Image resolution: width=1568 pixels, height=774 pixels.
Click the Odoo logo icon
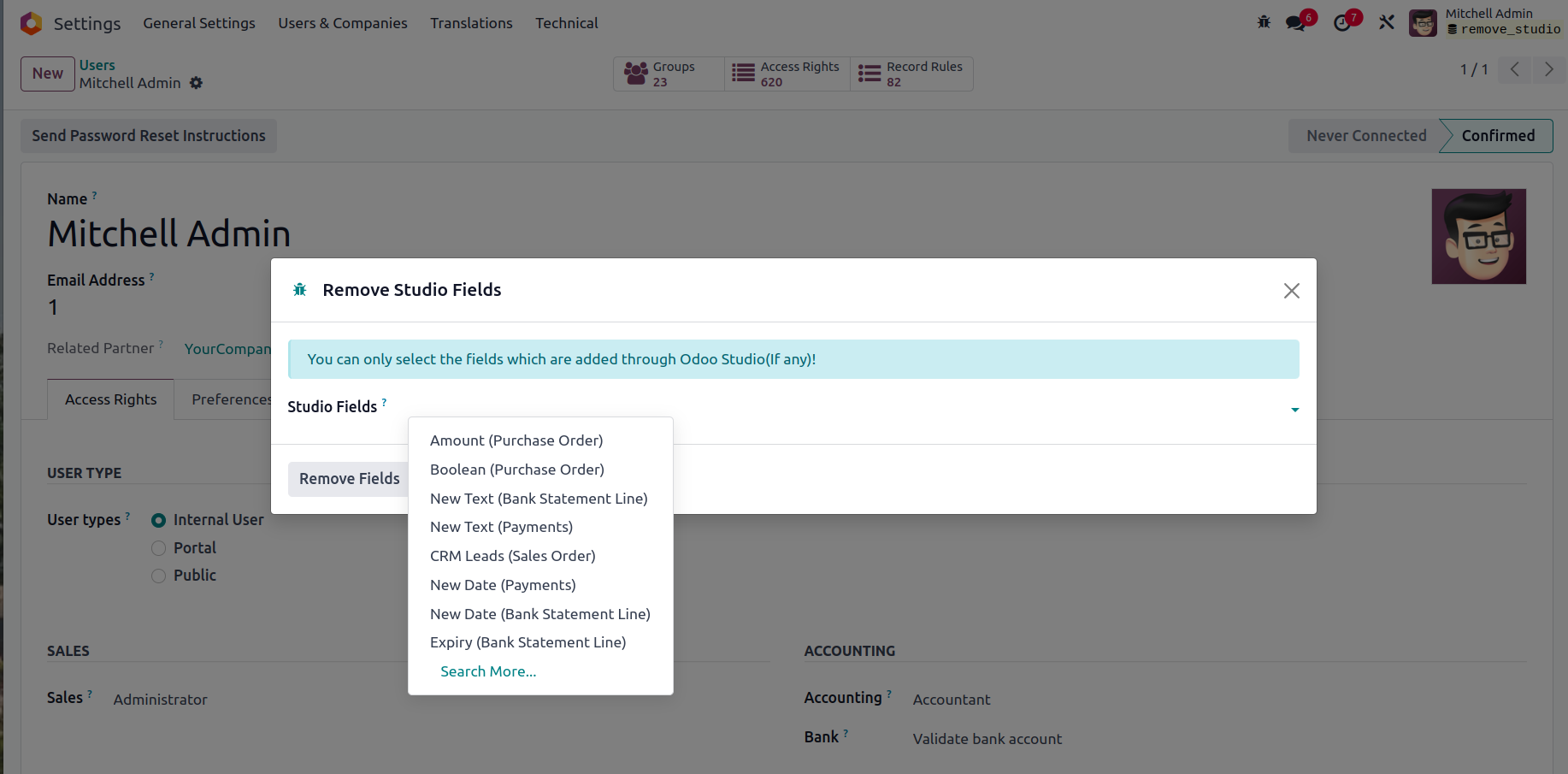coord(31,23)
